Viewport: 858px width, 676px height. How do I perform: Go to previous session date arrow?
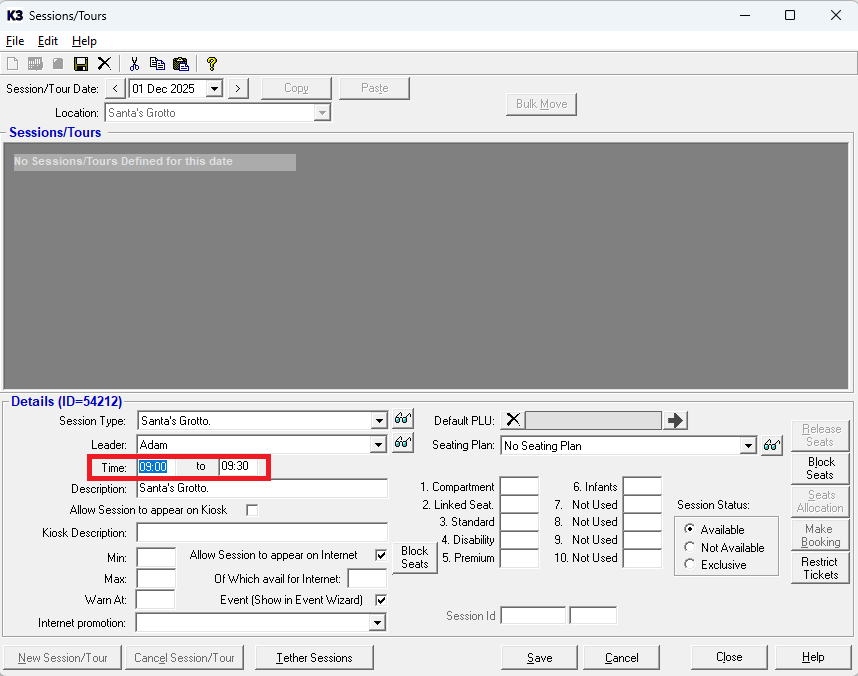(115, 89)
